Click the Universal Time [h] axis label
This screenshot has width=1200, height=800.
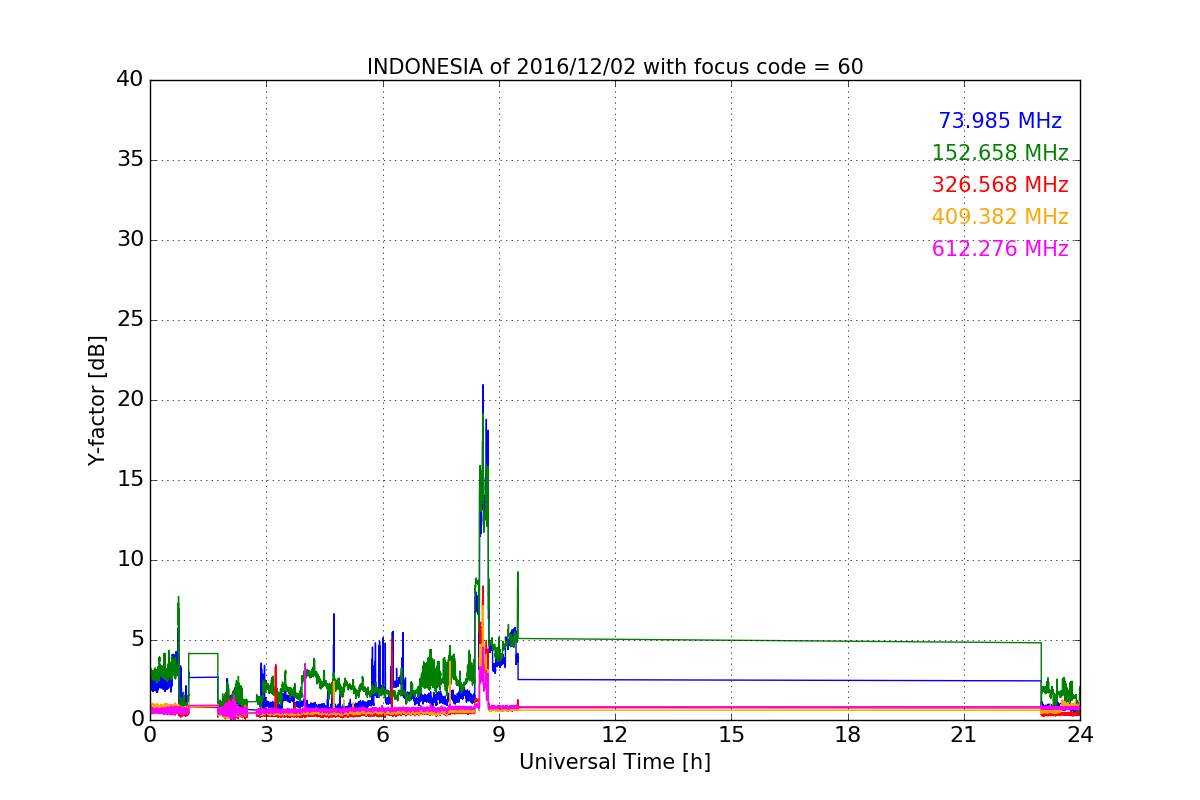(x=615, y=762)
